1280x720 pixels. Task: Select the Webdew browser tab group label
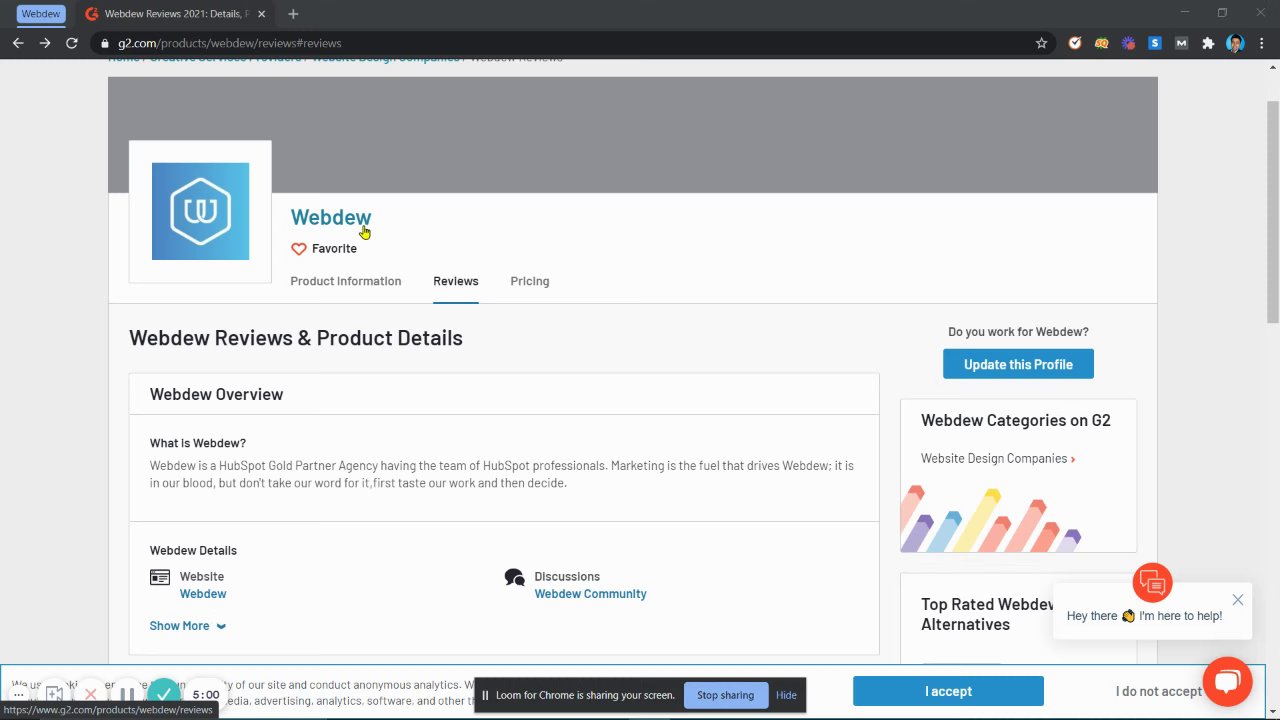pos(41,14)
